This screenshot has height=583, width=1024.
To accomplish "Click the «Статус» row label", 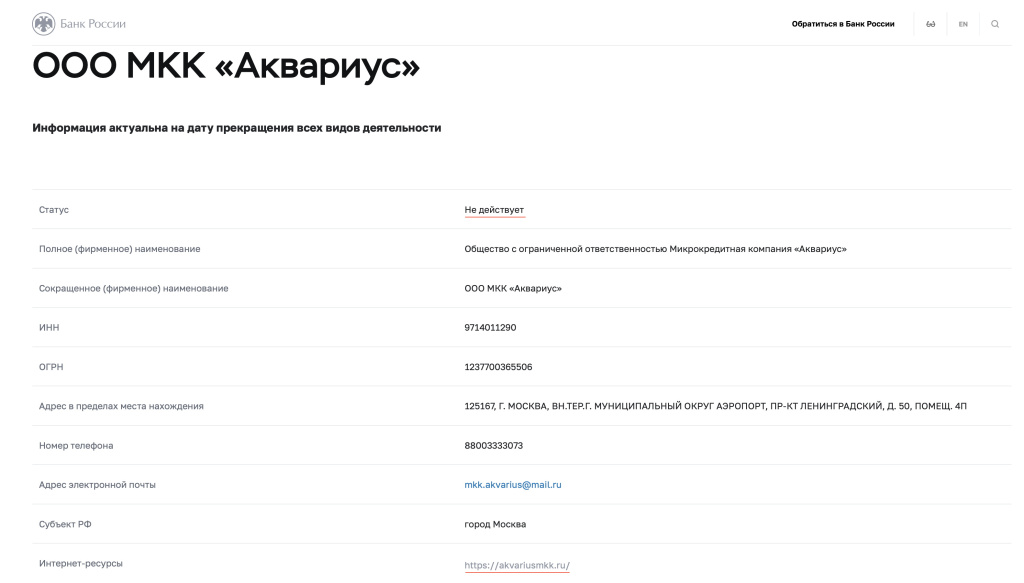I will (53, 209).
